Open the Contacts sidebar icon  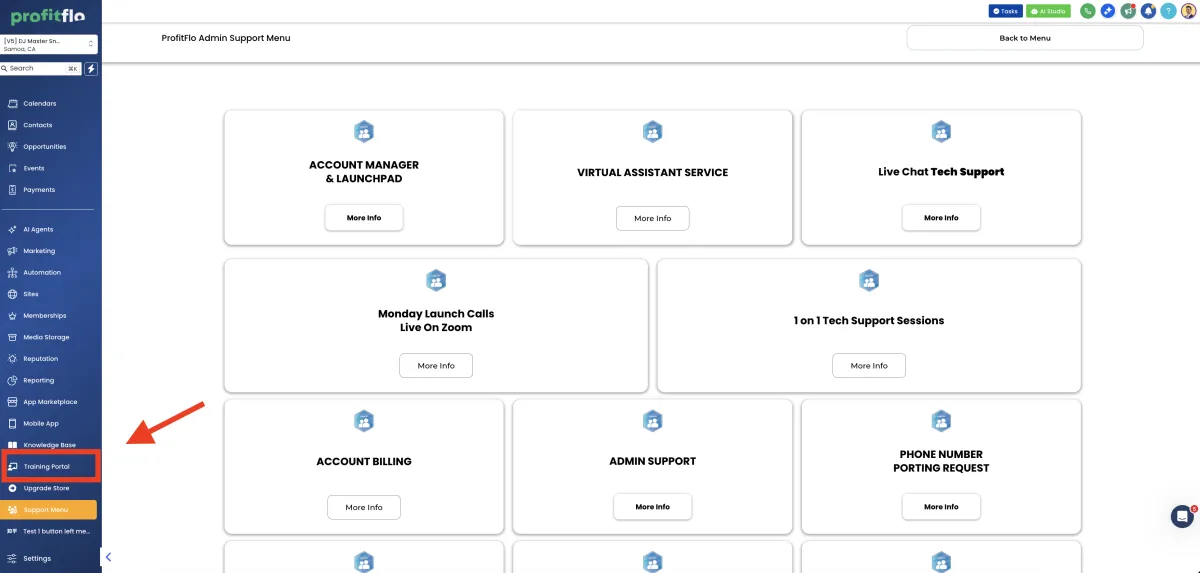click(x=12, y=125)
